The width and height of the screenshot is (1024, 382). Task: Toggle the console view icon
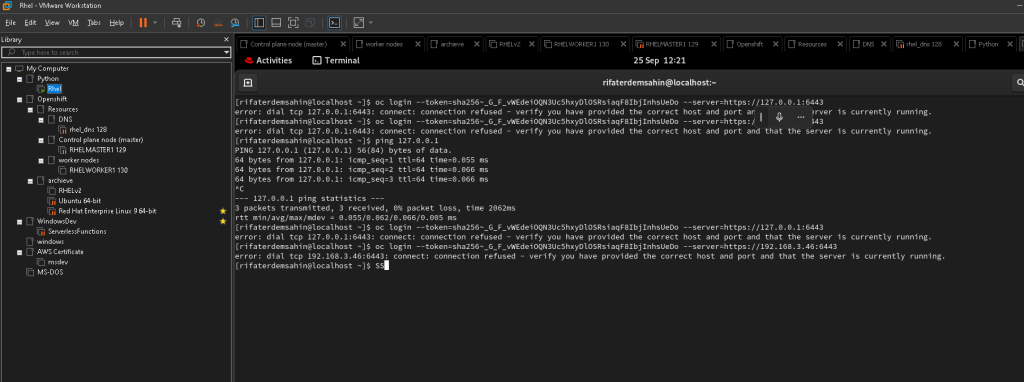click(334, 22)
